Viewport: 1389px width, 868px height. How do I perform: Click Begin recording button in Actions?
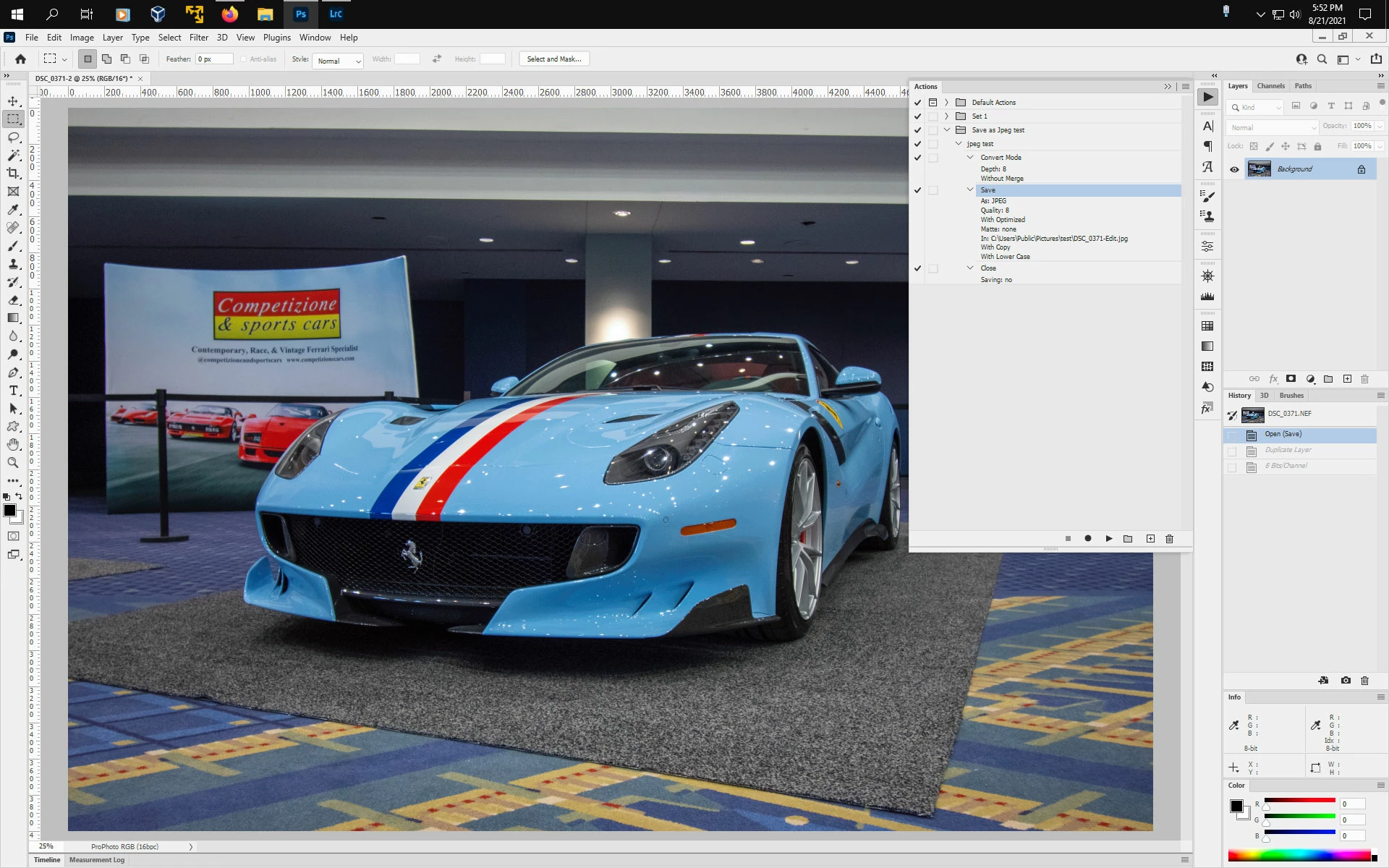tap(1087, 539)
